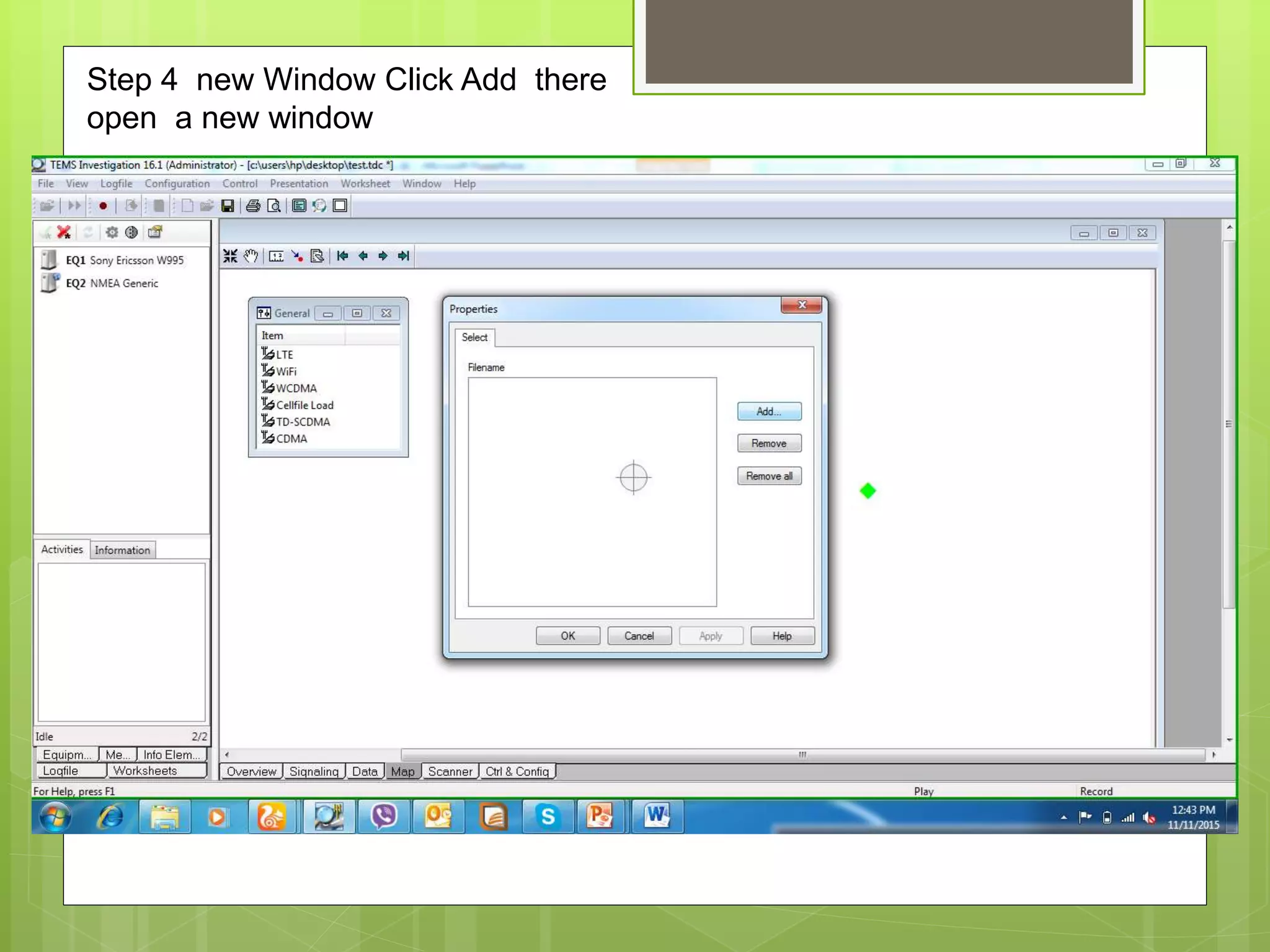Switch to the Logfile navigator tab
This screenshot has height=952, width=1270.
pyautogui.click(x=70, y=770)
